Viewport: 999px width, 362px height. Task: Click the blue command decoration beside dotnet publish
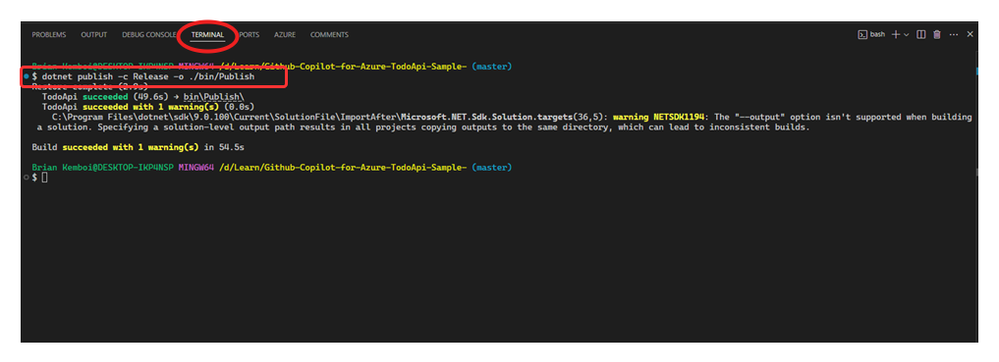[25, 76]
